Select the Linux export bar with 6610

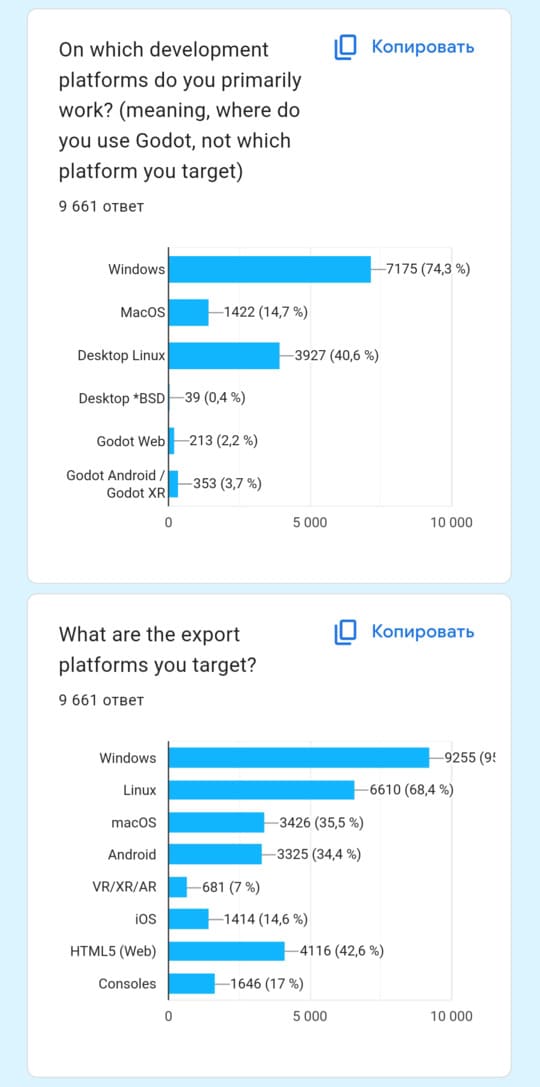[262, 790]
